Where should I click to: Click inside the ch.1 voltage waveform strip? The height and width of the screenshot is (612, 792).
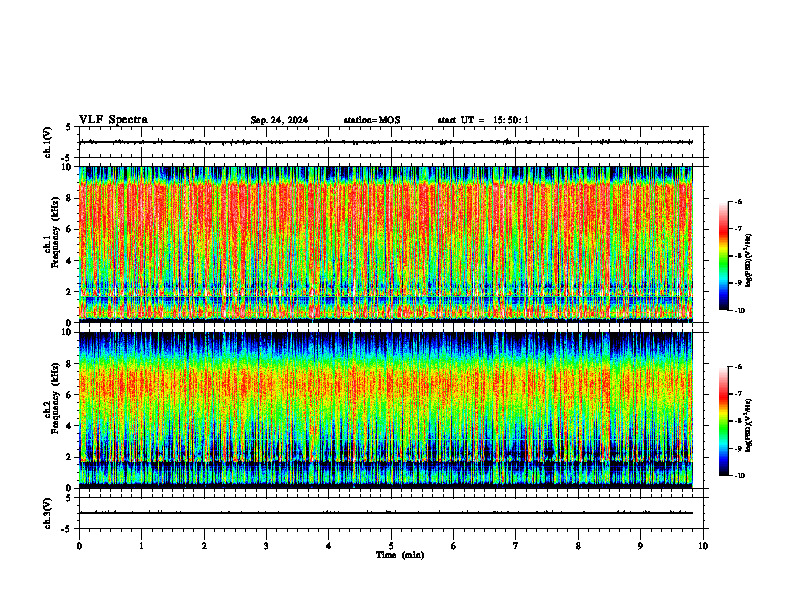[x=391, y=142]
